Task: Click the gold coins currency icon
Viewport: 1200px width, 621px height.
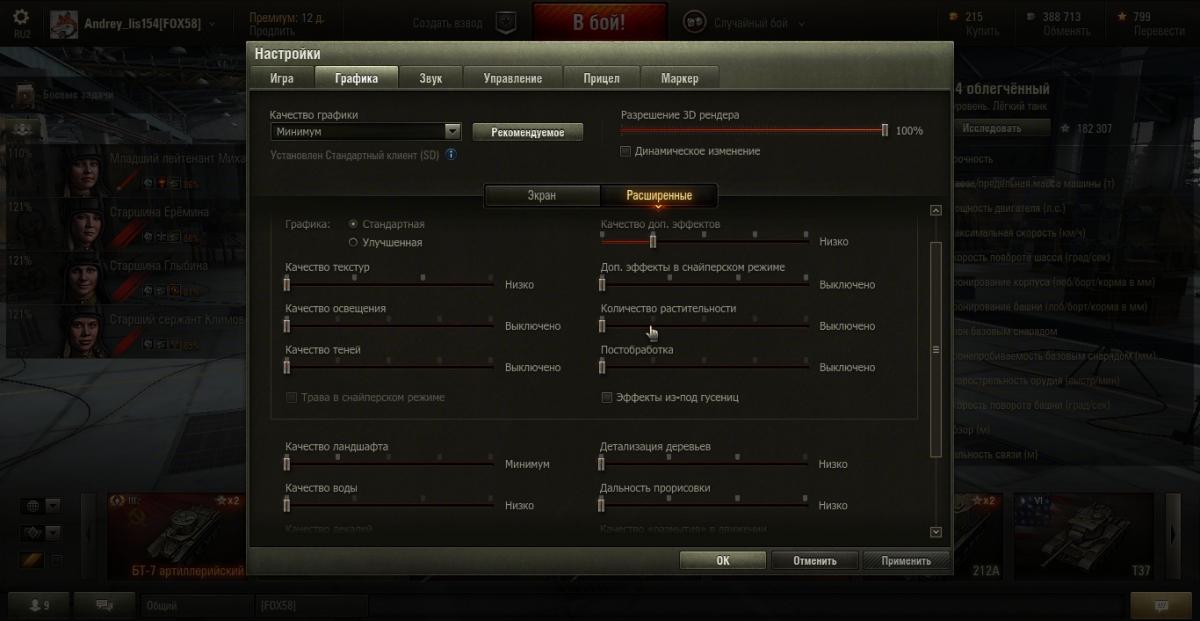Action: (952, 16)
